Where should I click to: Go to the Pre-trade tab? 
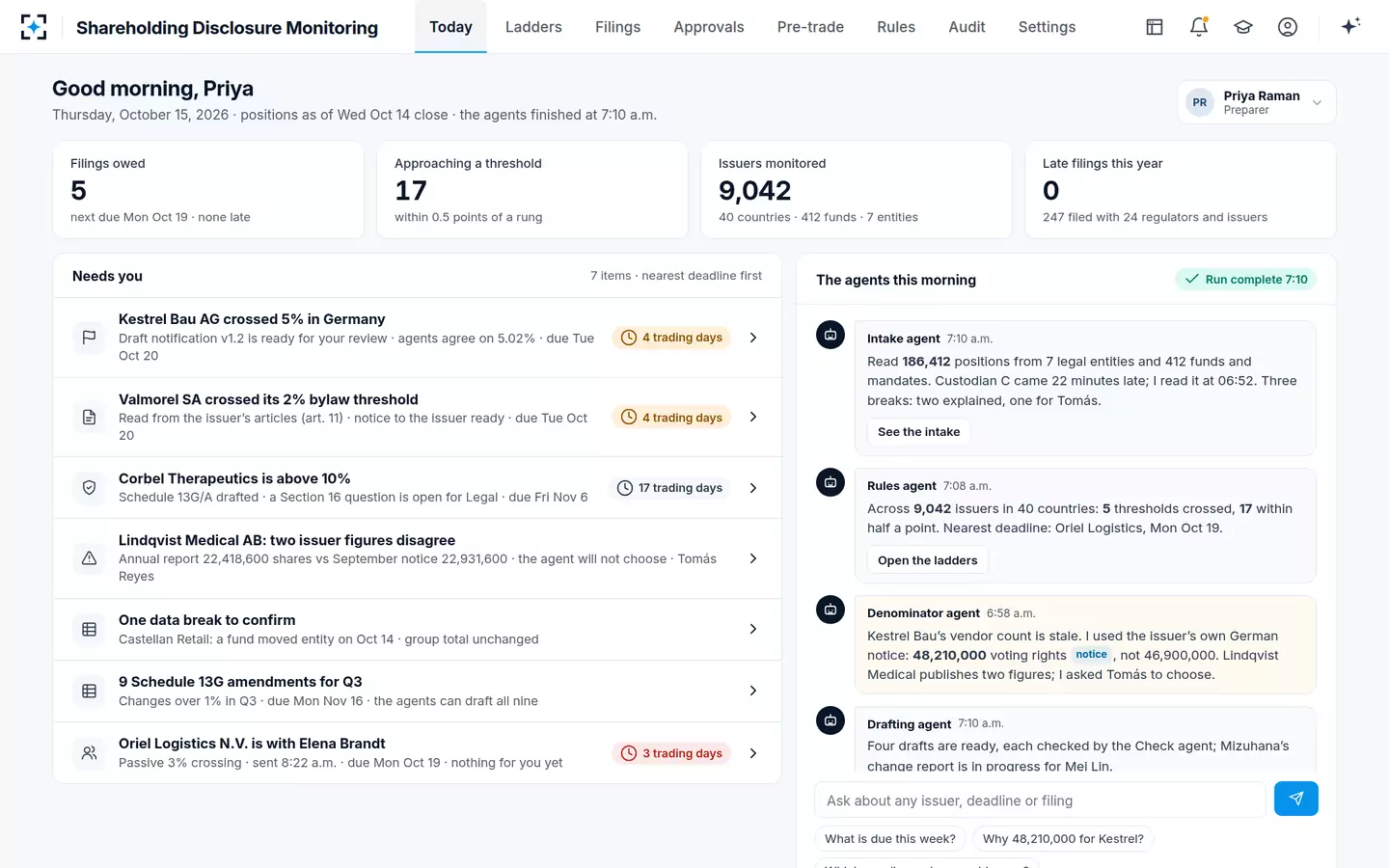click(x=810, y=27)
